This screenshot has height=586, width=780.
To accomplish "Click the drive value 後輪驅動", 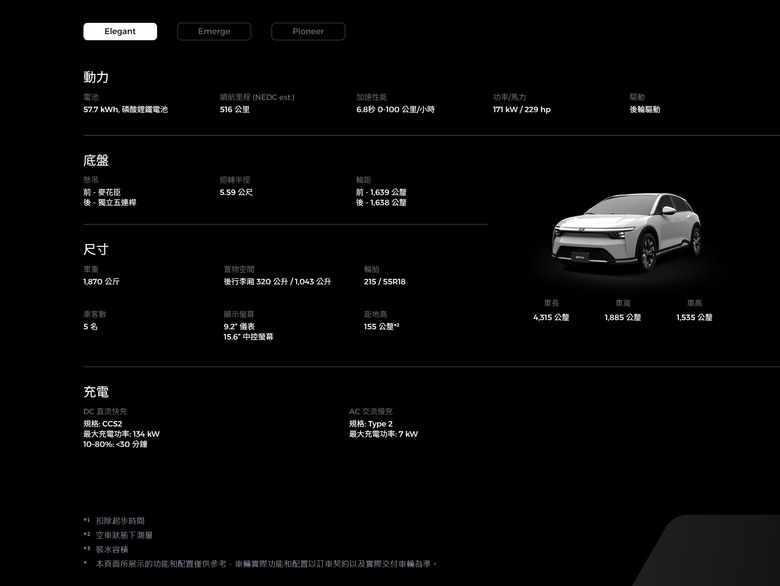I will pos(645,109).
